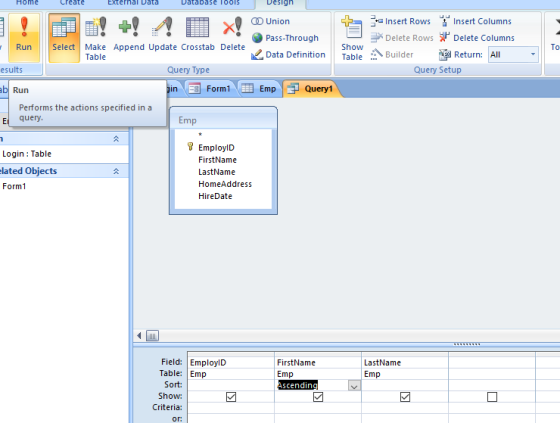Click Insert Rows in Query Setup
Image resolution: width=560 pixels, height=423 pixels.
click(400, 21)
